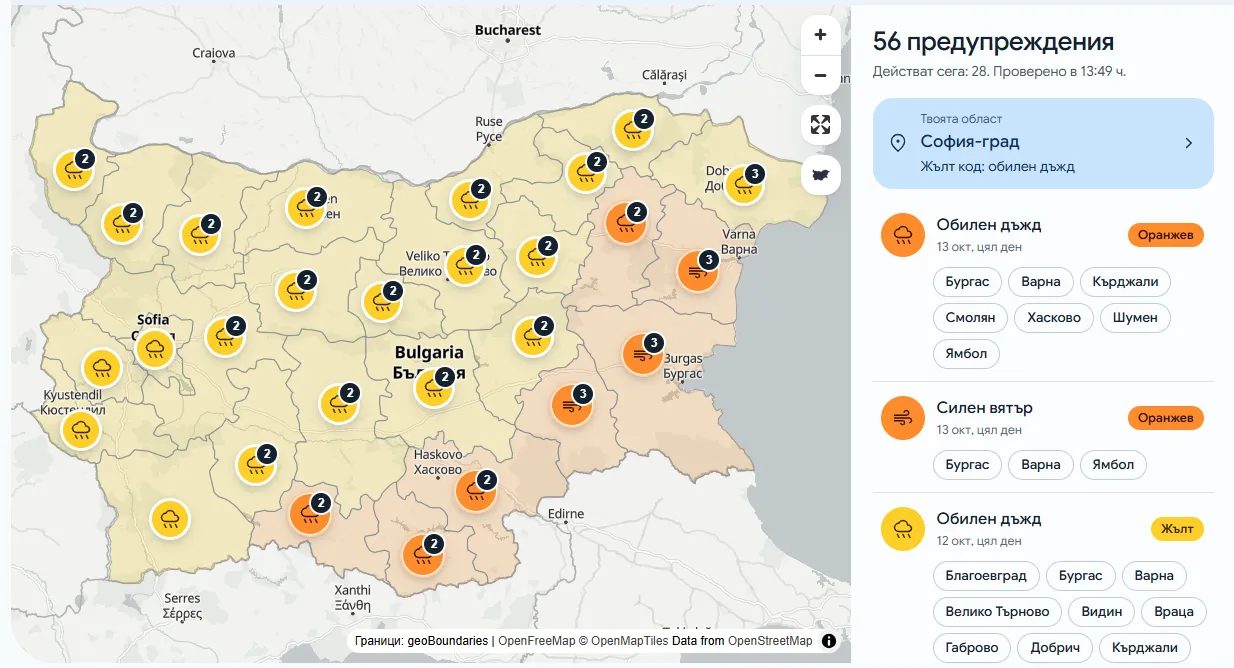This screenshot has width=1234, height=668.
Task: Choose Бургас chip under Силен вятър
Action: [967, 465]
